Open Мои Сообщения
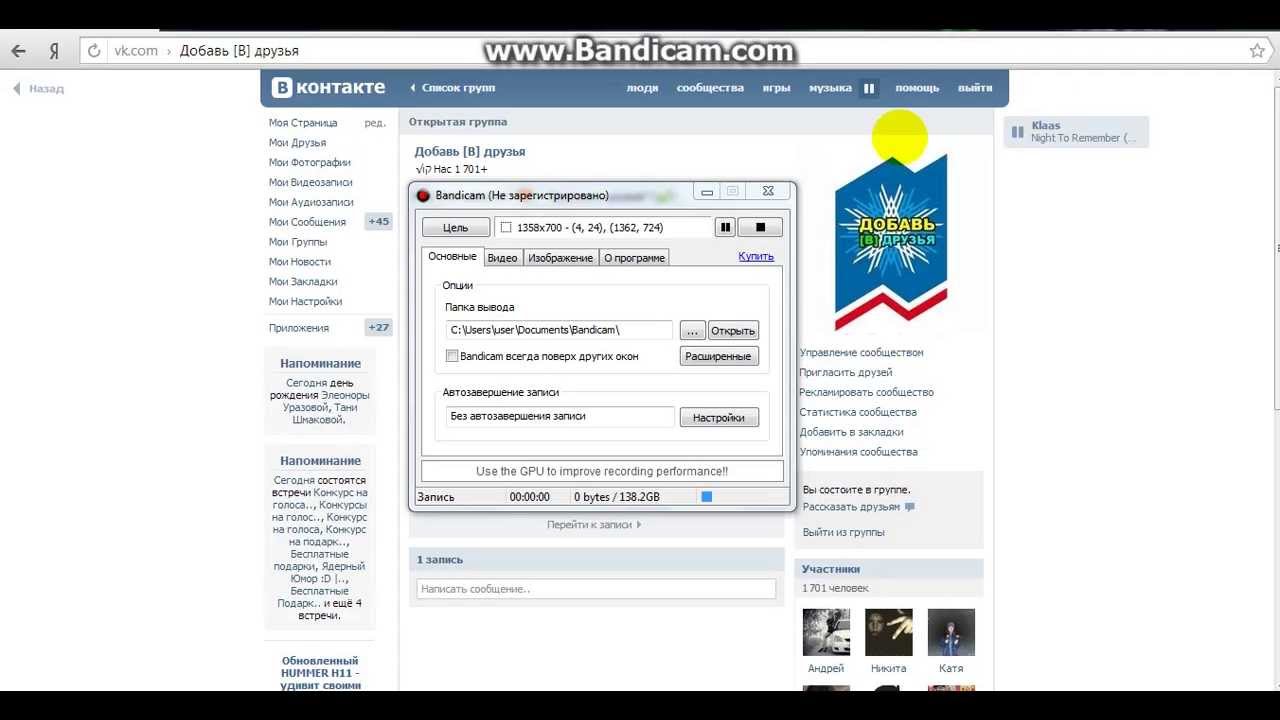The width and height of the screenshot is (1280, 720). 307,222
